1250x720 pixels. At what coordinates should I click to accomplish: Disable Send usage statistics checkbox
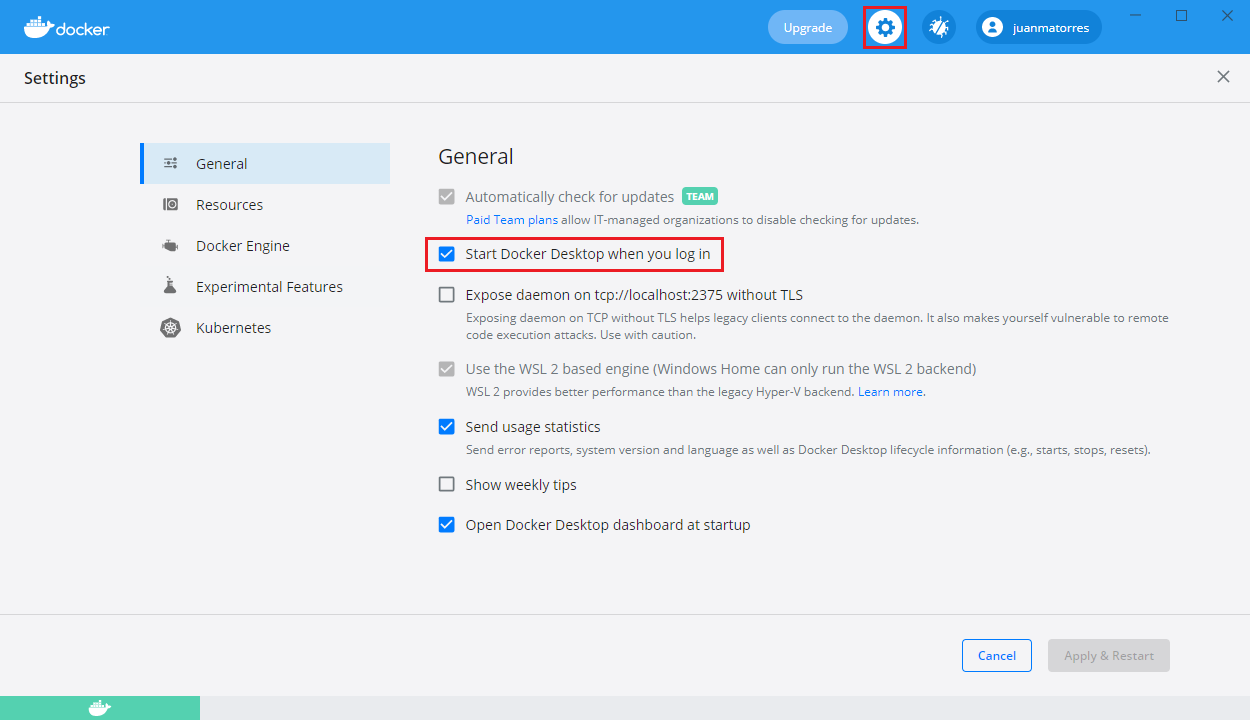(447, 427)
